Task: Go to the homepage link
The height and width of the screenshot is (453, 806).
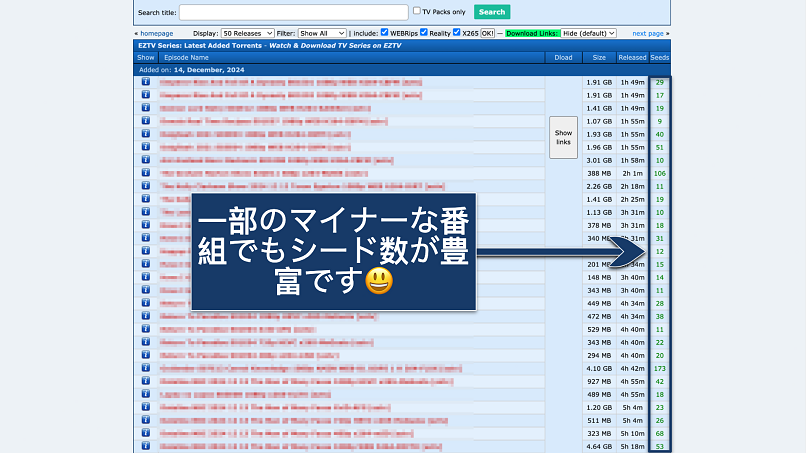Action: [156, 33]
